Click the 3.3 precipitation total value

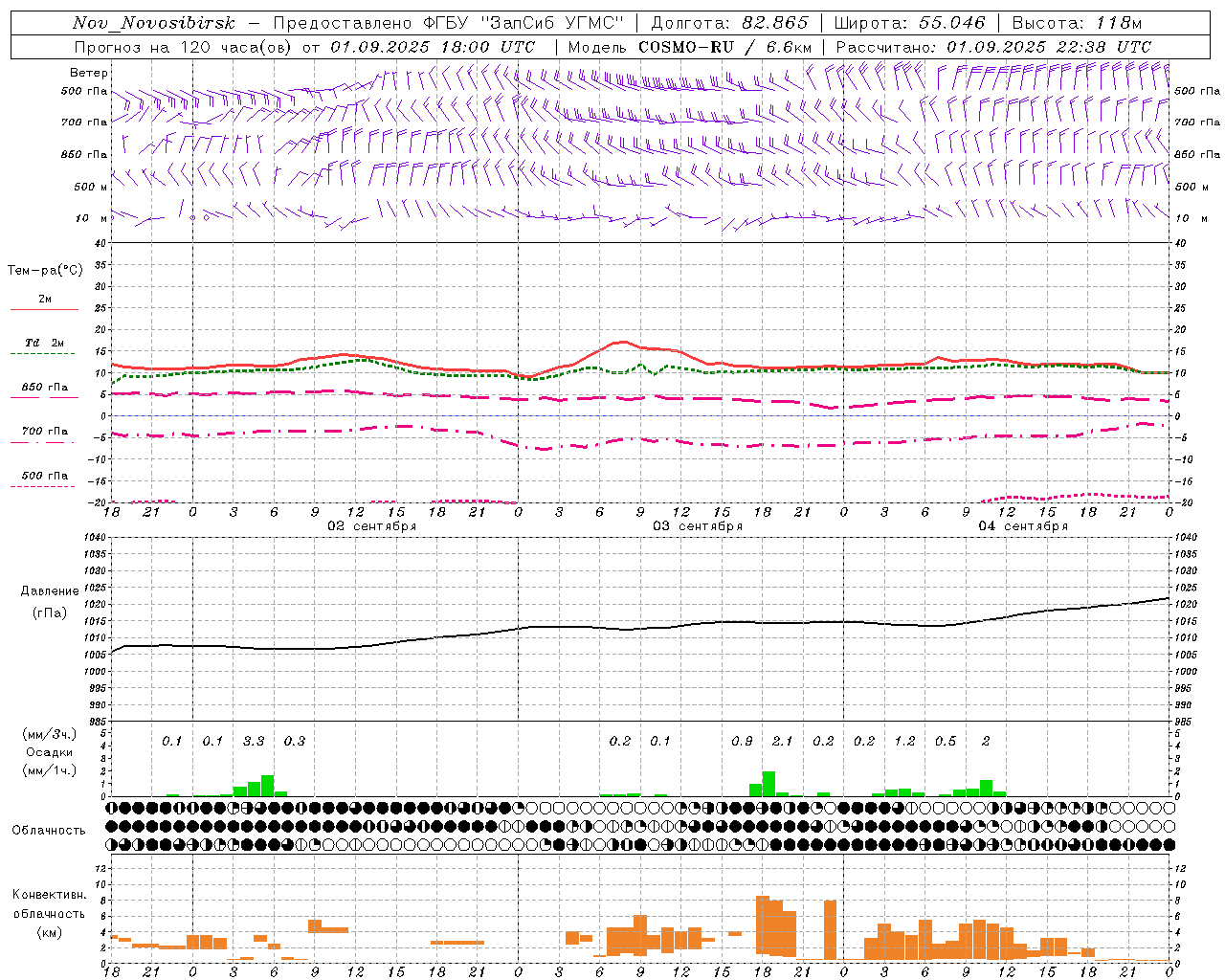254,741
